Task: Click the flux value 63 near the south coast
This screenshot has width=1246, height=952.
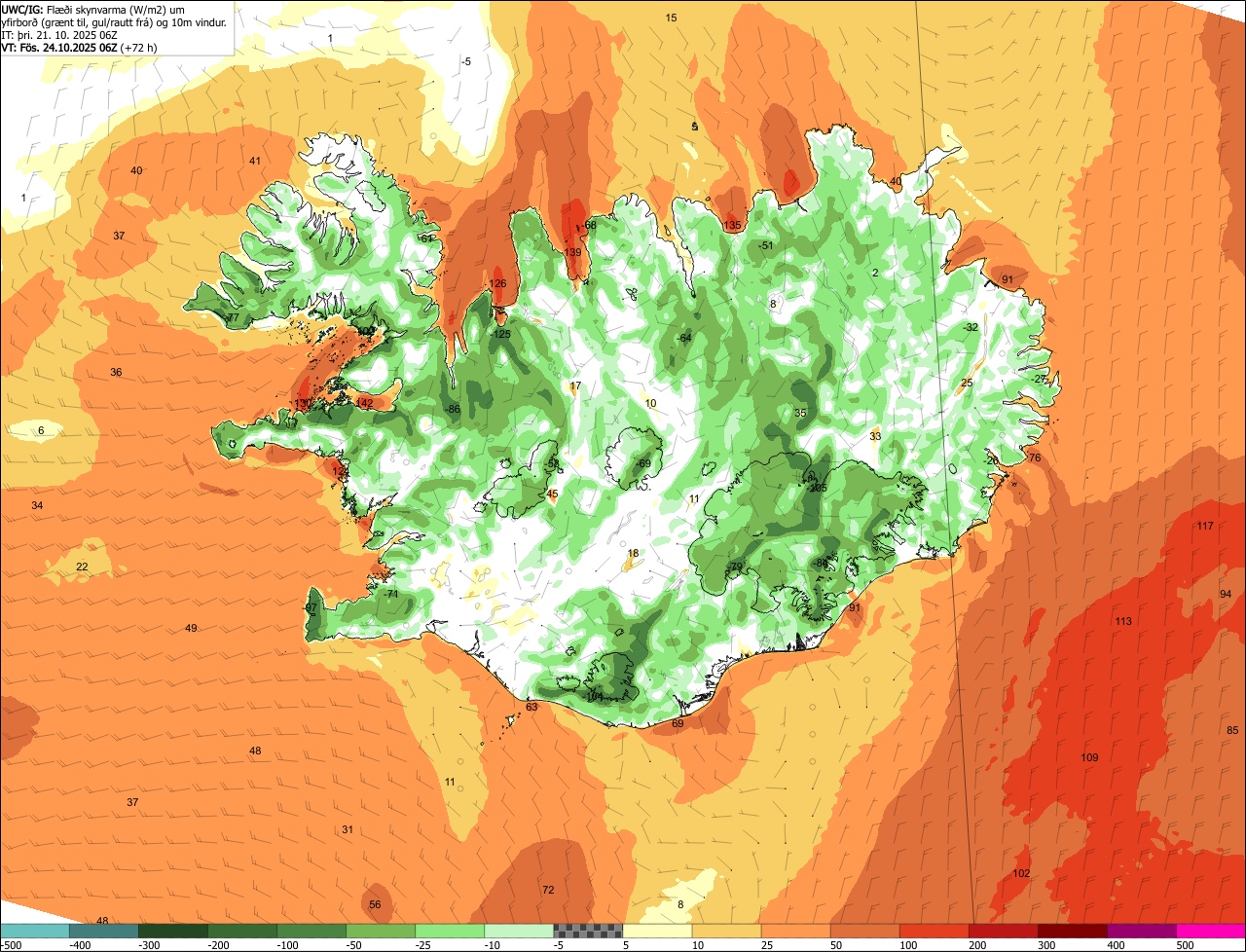Action: pyautogui.click(x=531, y=707)
